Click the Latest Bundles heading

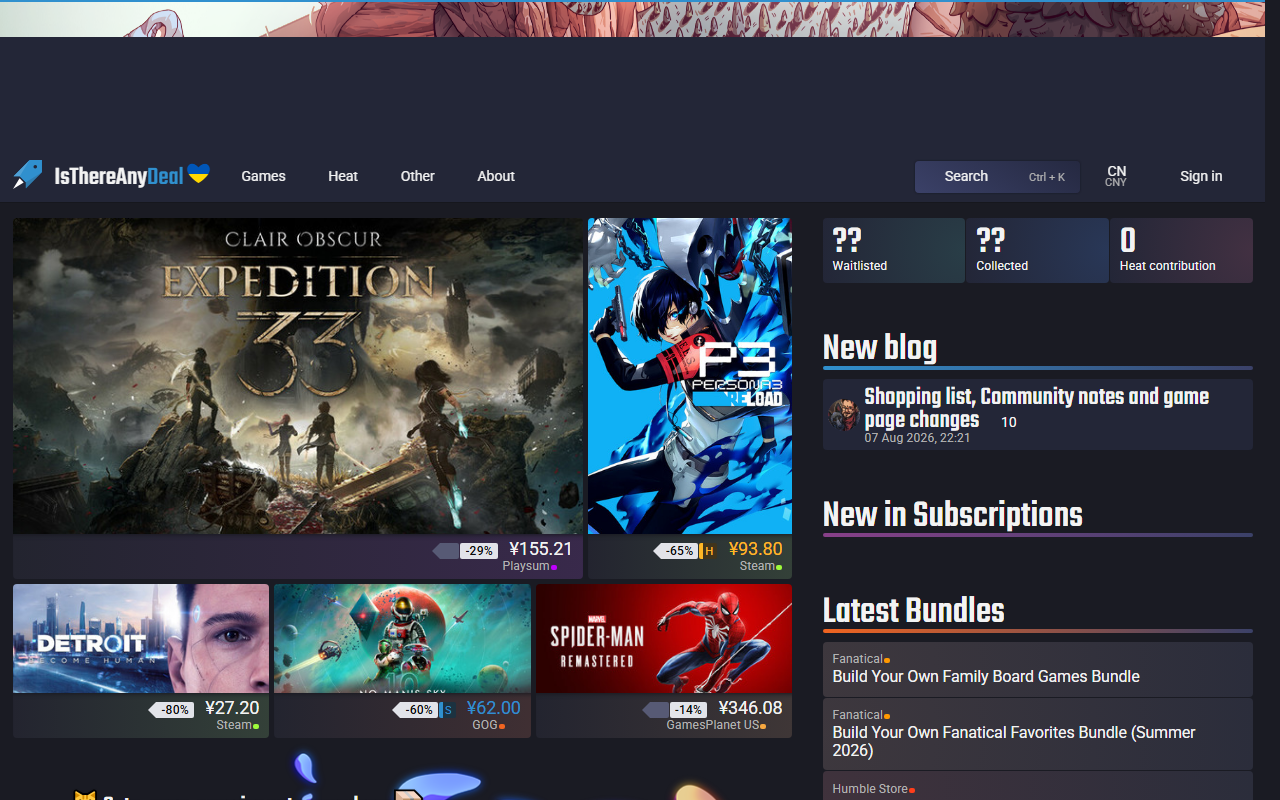pos(914,610)
